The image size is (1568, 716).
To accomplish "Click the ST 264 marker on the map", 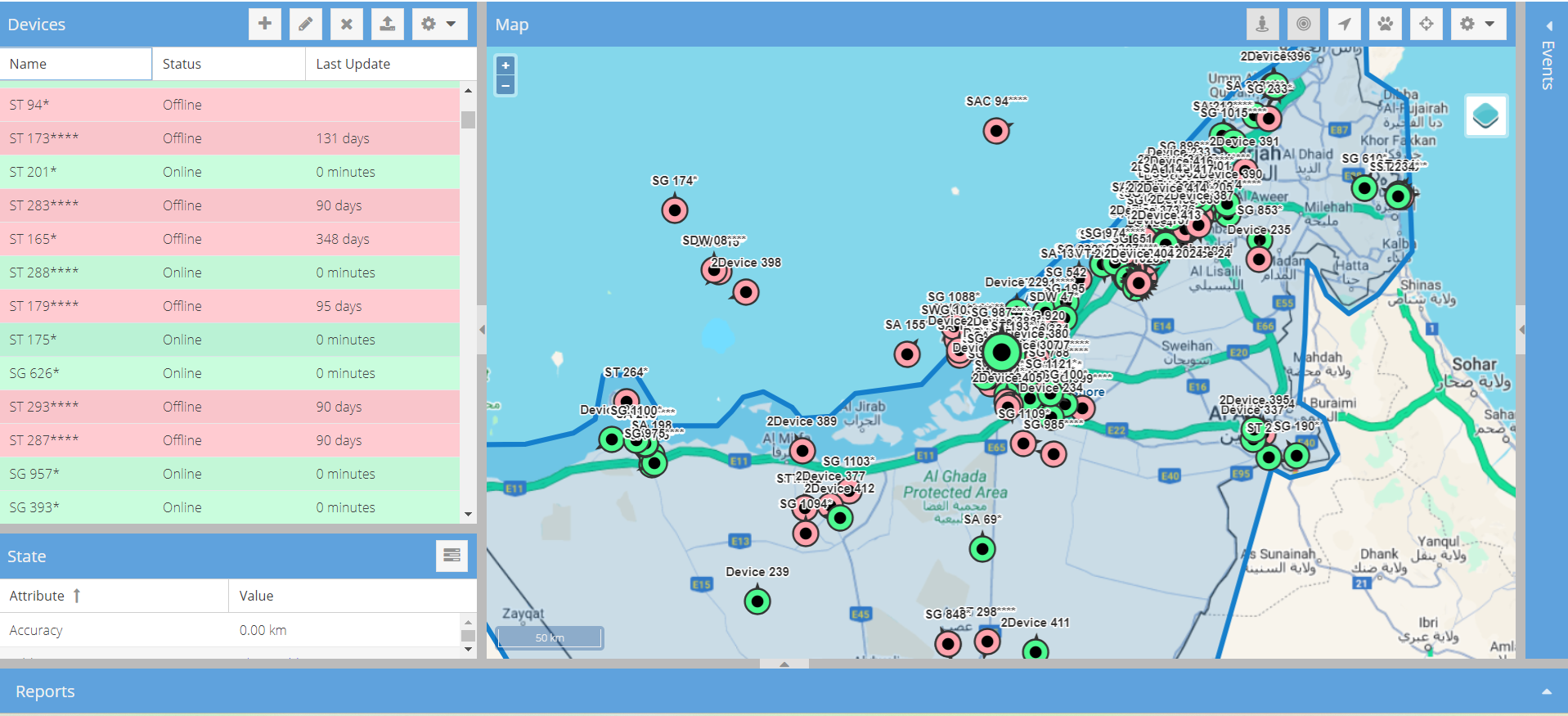I will coord(627,402).
